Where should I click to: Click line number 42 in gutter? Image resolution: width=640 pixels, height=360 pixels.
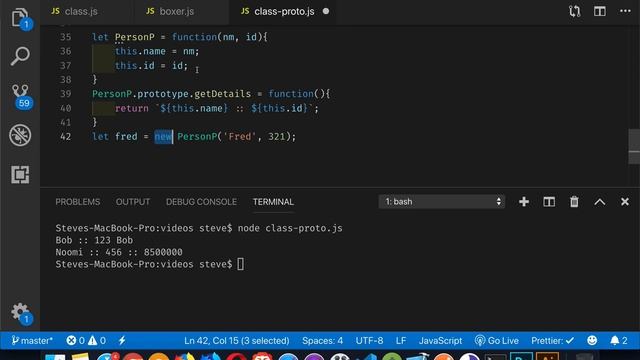pyautogui.click(x=66, y=137)
